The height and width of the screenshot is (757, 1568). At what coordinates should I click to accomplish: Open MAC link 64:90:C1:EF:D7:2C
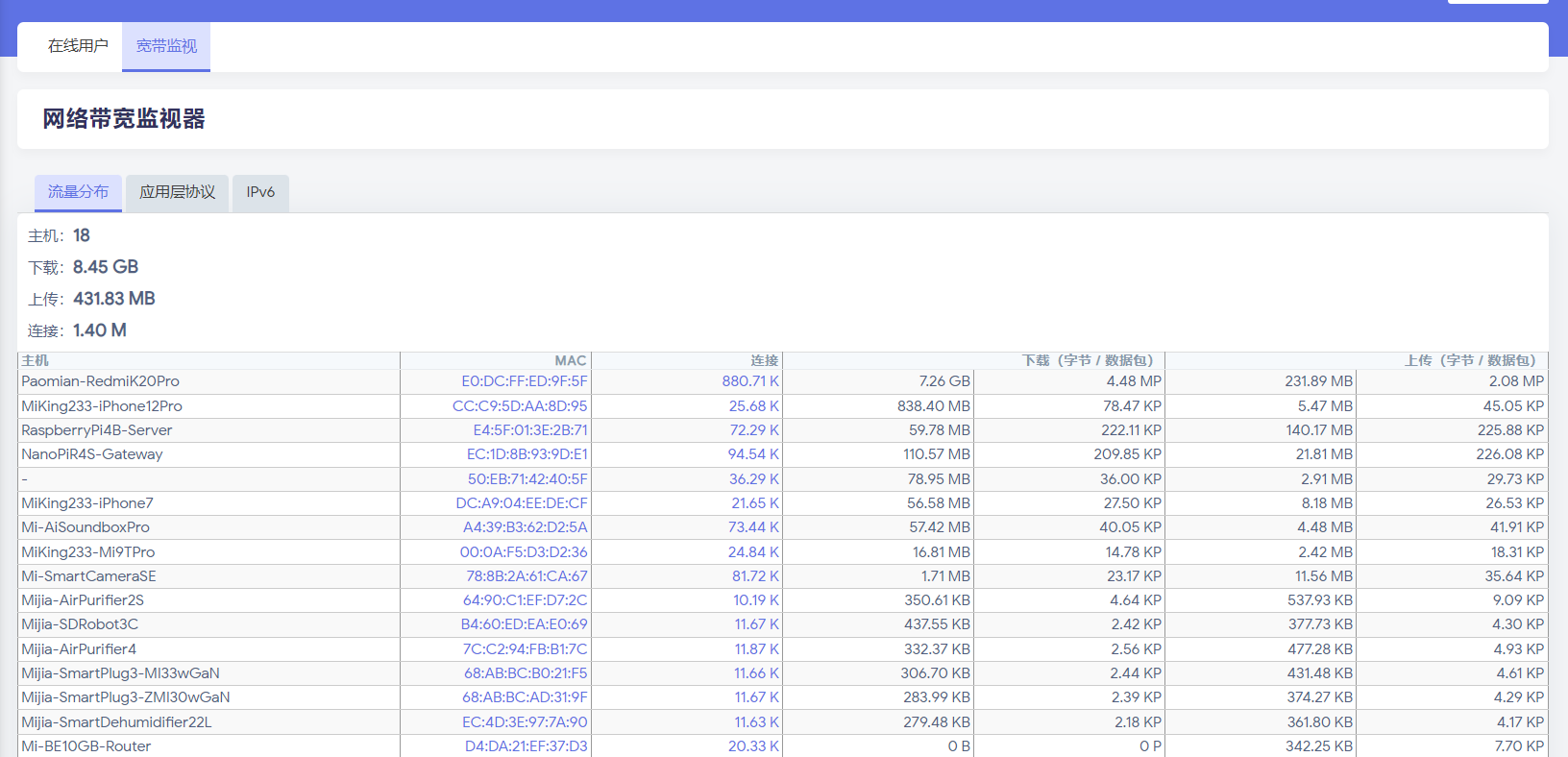(526, 600)
